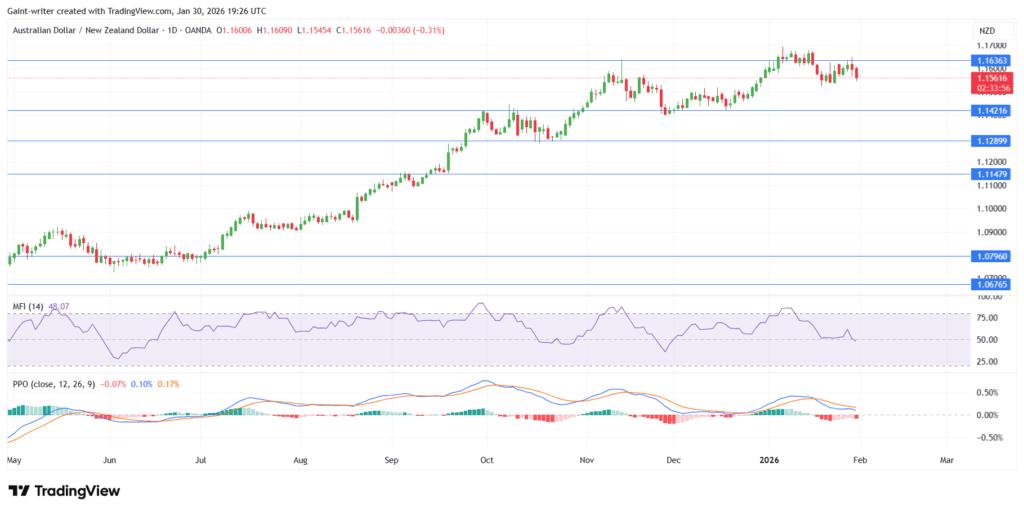1024x512 pixels.
Task: Select the 1.07960 price level label
Action: [x=992, y=256]
